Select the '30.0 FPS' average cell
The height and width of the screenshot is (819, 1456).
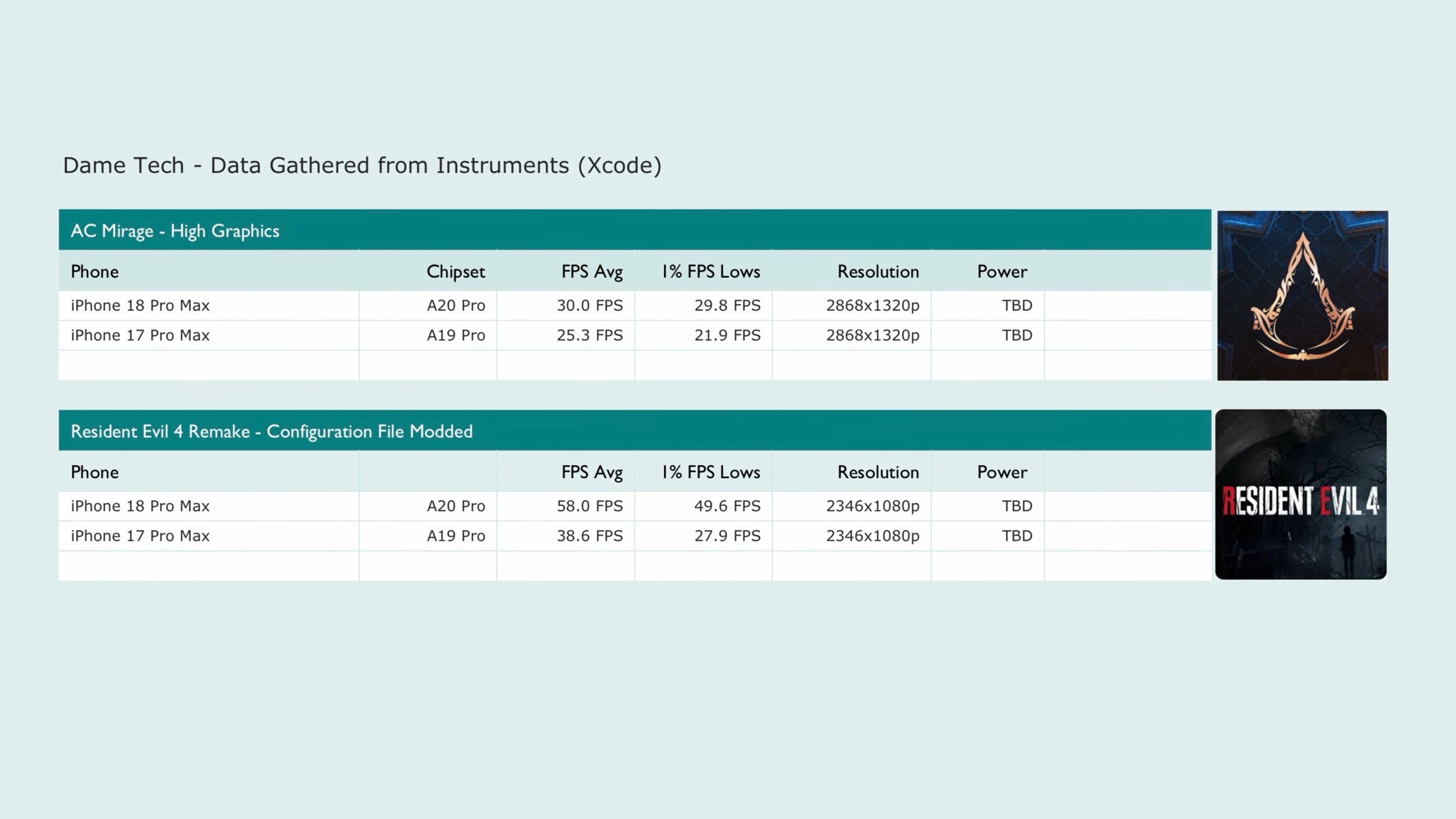coord(589,305)
